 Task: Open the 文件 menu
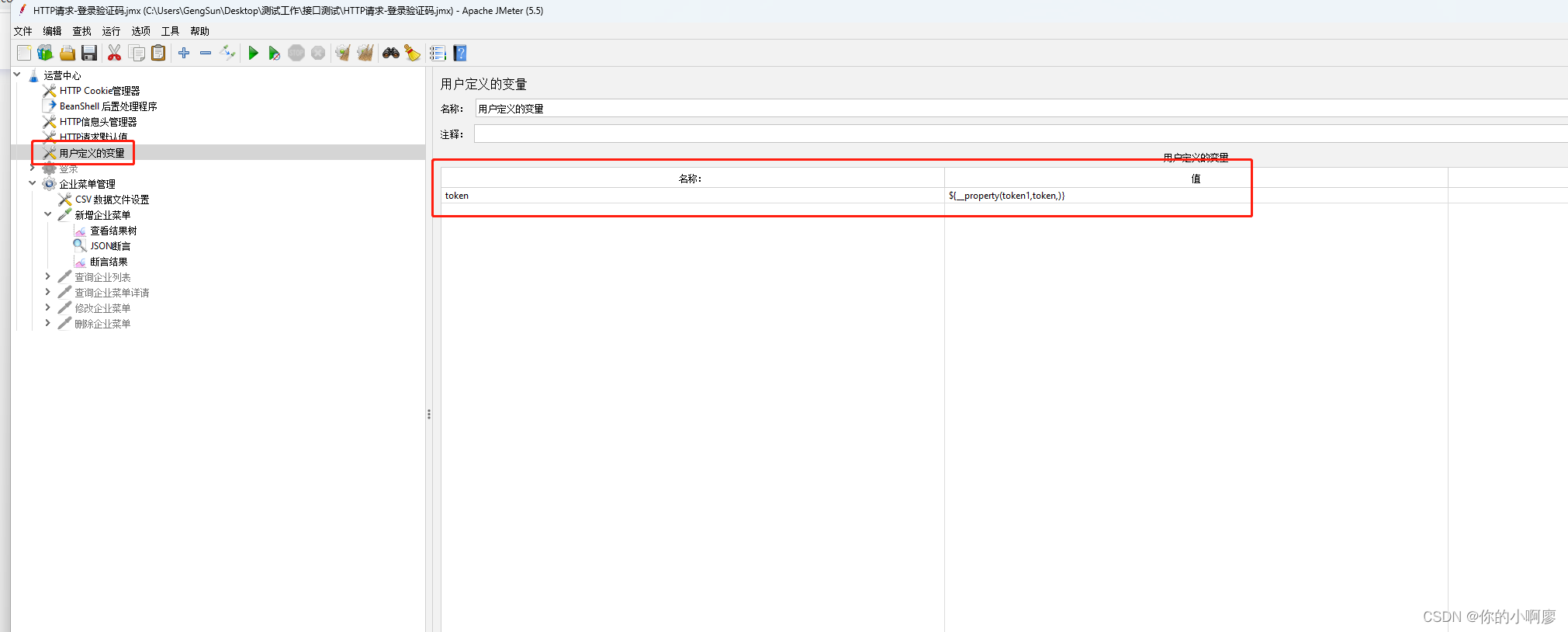tap(23, 31)
